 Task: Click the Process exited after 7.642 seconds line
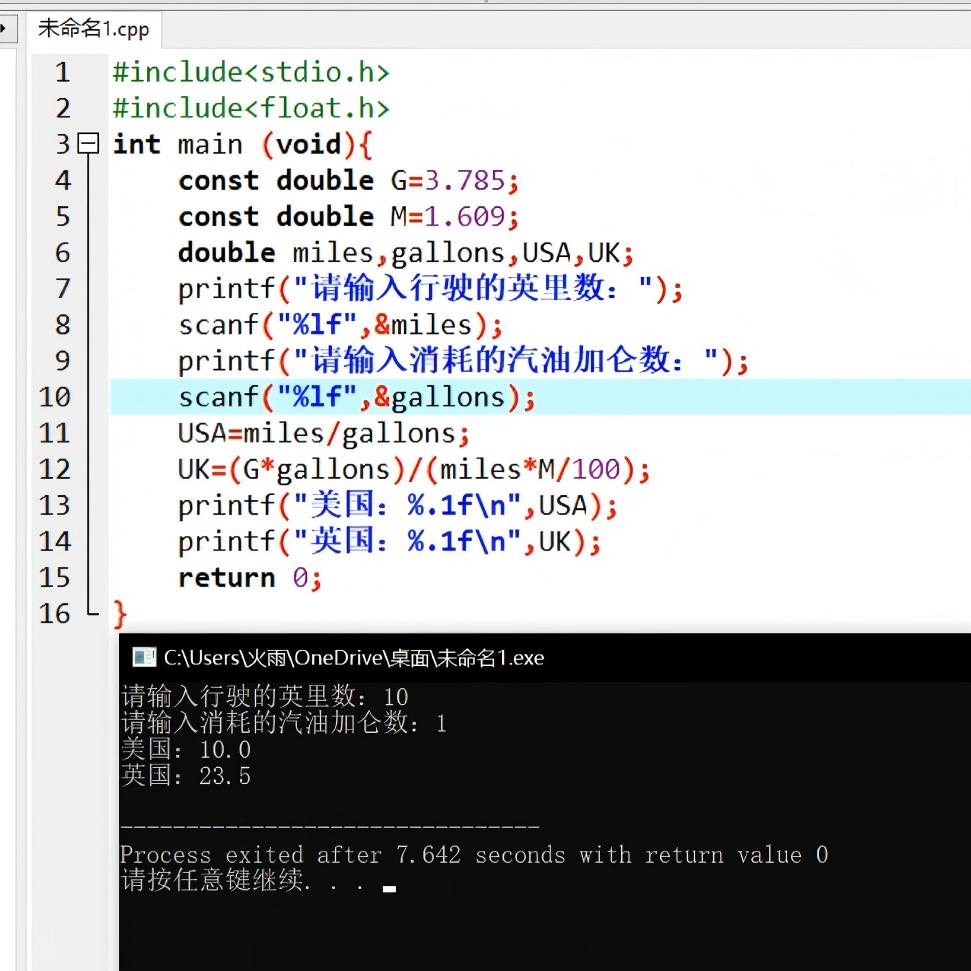pos(474,855)
